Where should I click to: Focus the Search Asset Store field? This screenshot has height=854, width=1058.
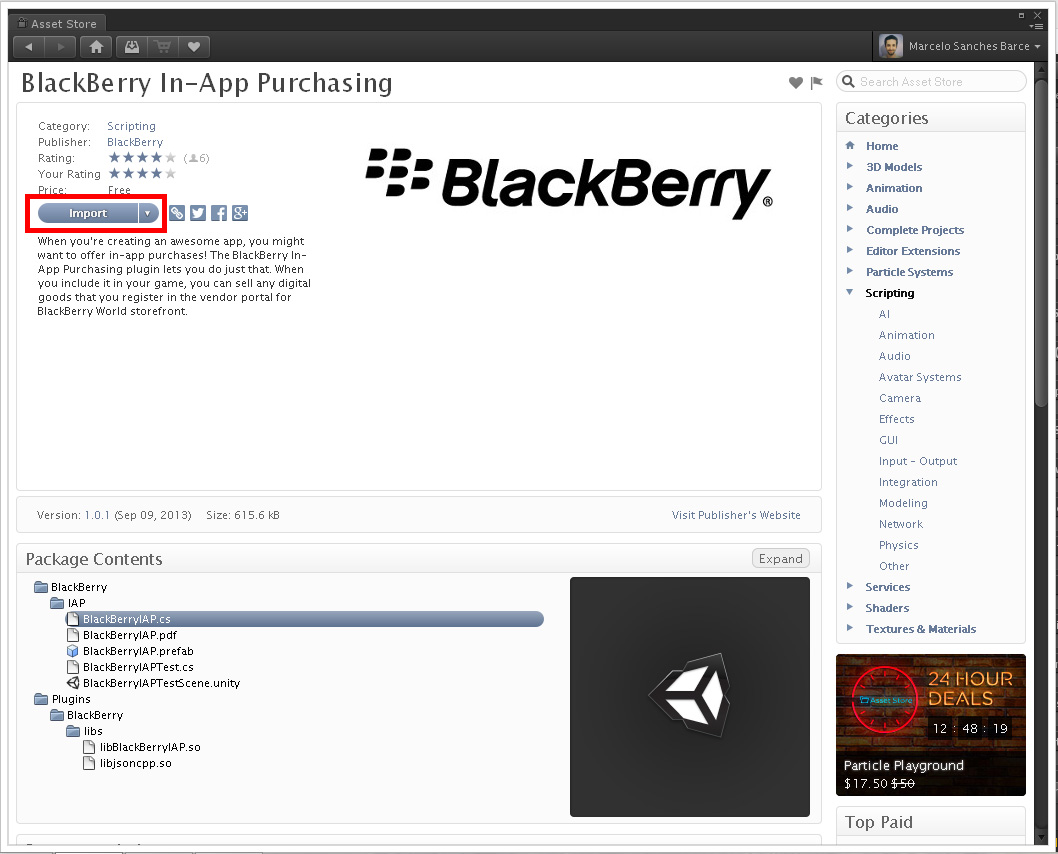click(x=931, y=82)
